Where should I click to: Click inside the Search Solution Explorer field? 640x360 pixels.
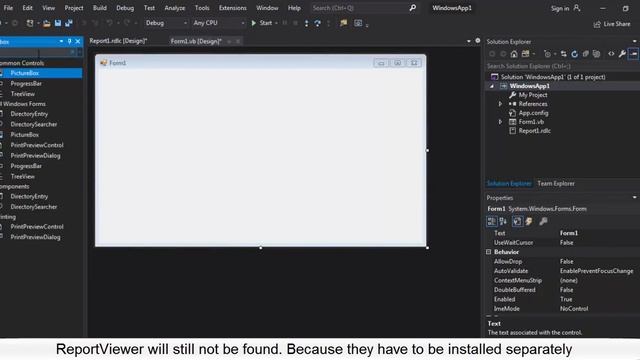click(x=561, y=66)
